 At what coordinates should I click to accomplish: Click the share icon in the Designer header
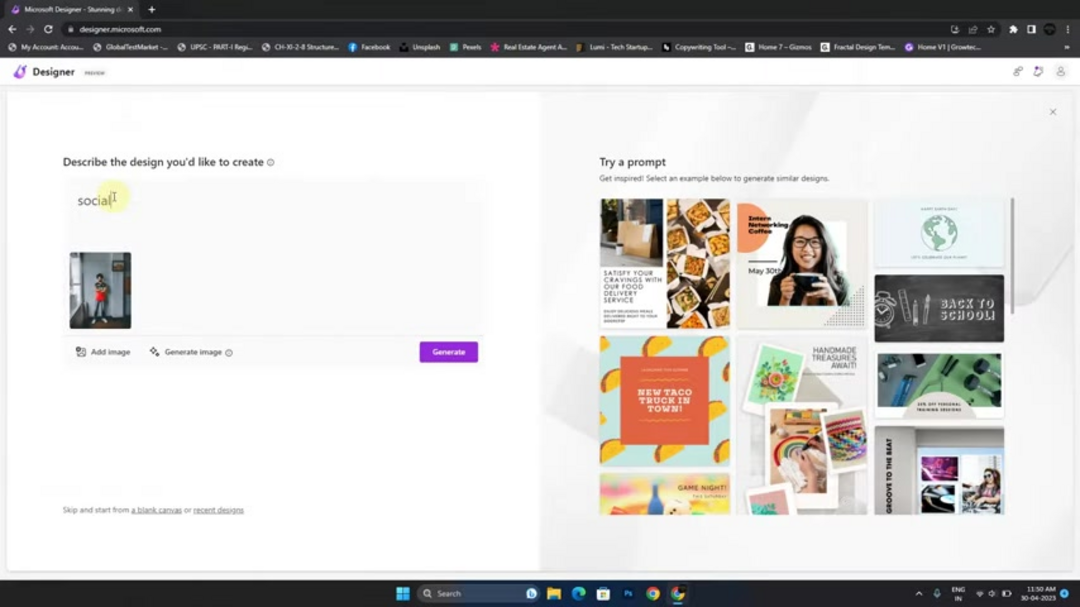click(x=1017, y=72)
